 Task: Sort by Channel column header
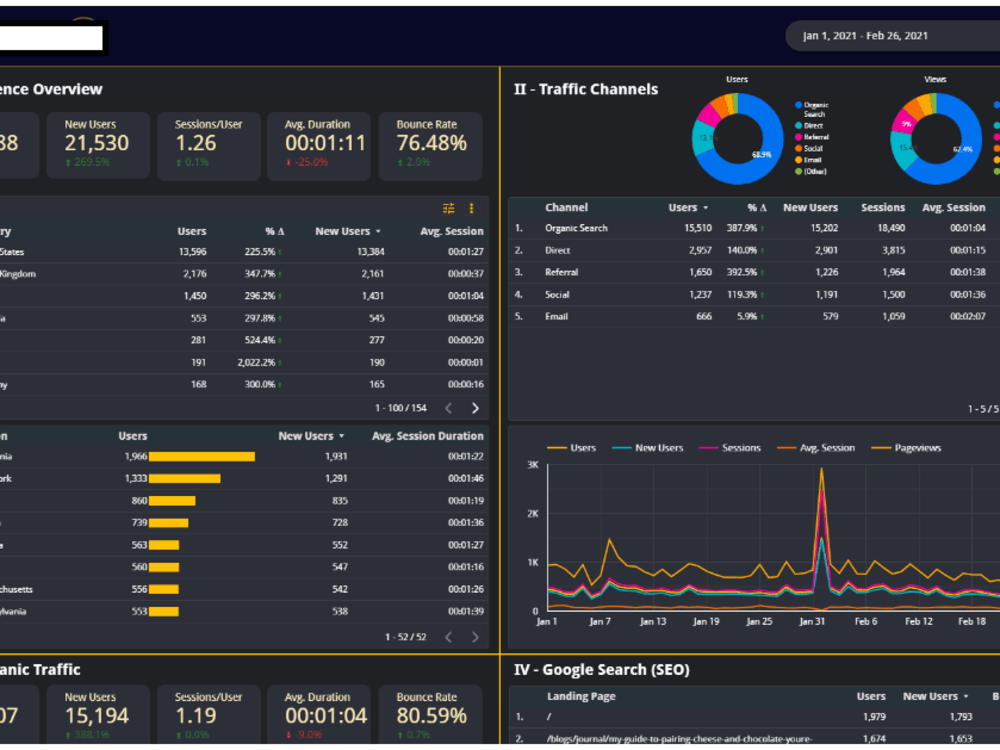coord(566,208)
